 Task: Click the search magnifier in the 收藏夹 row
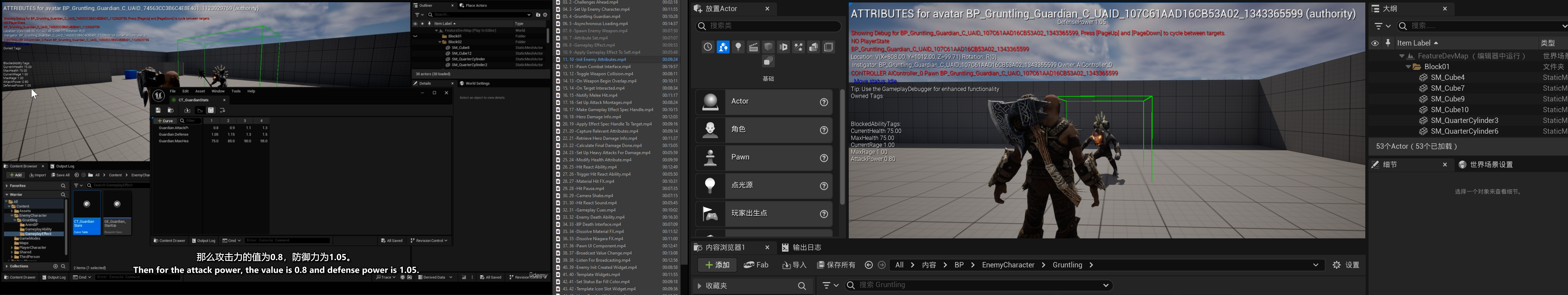point(802,286)
